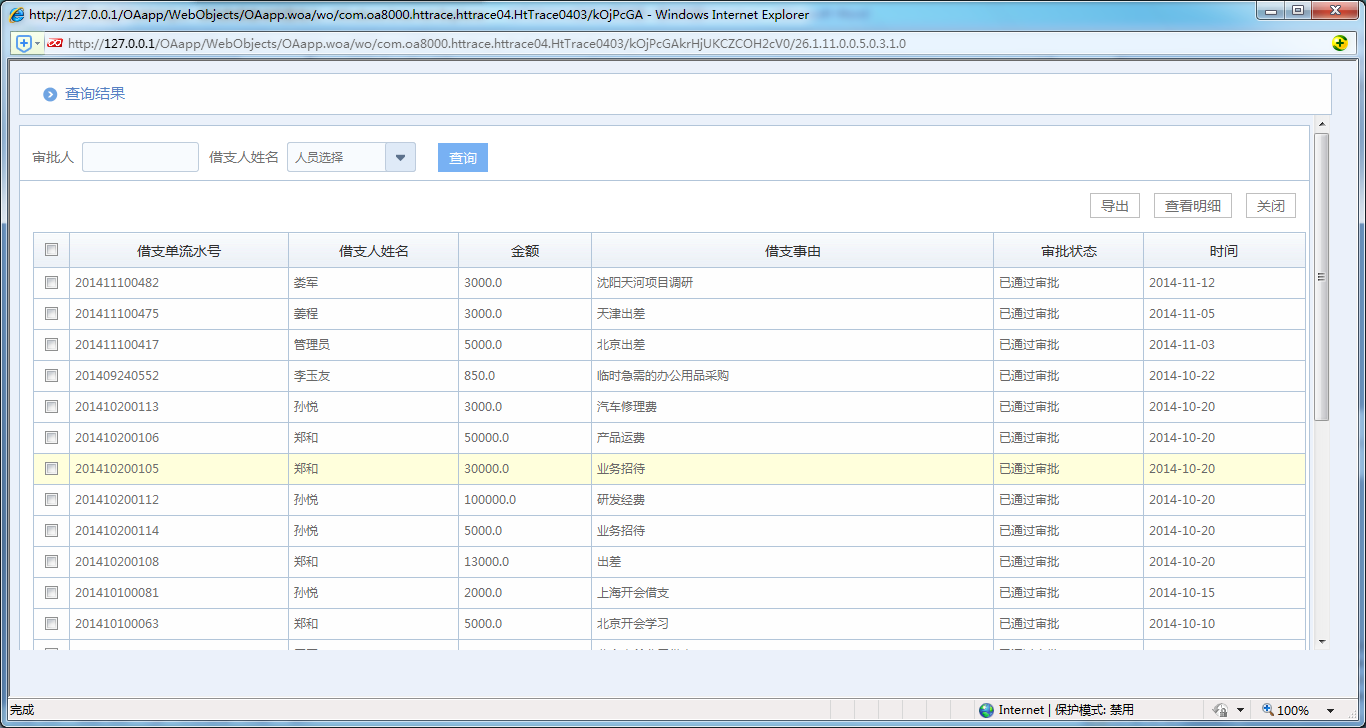Viewport: 1366px width, 728px height.
Task: Click the privacy lock icon in status bar
Action: [1220, 710]
